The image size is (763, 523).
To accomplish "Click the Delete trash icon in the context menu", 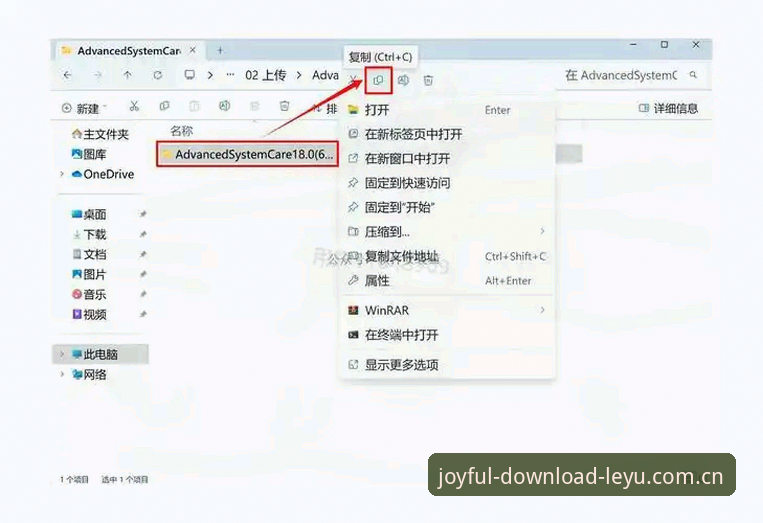I will point(428,80).
